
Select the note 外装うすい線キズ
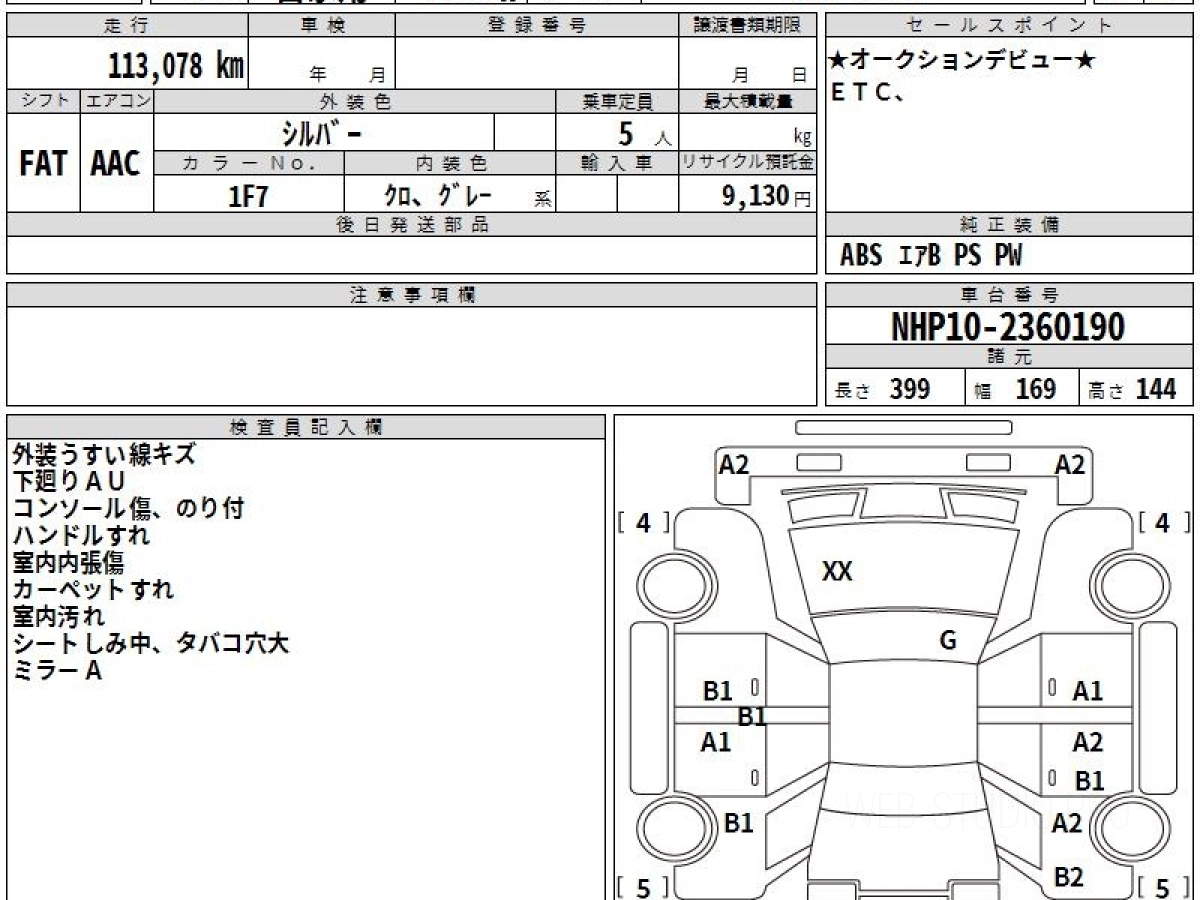104,454
